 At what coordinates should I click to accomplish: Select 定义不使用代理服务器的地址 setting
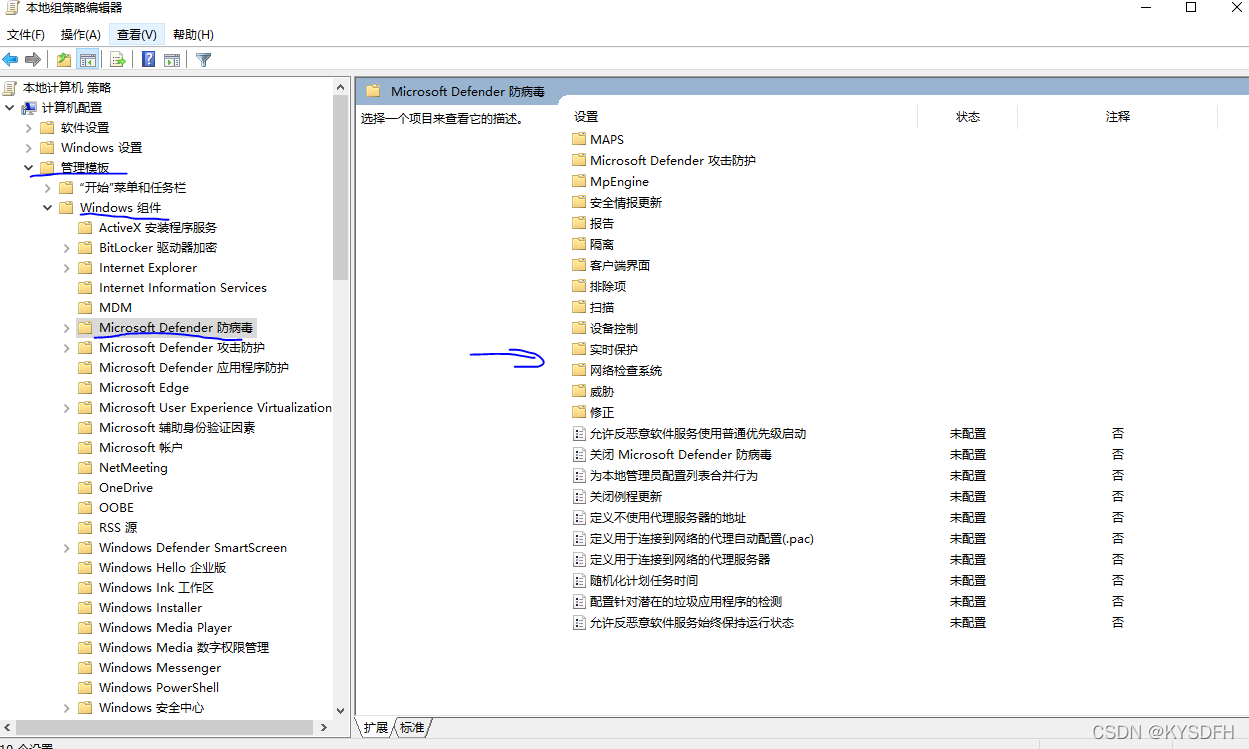(668, 517)
